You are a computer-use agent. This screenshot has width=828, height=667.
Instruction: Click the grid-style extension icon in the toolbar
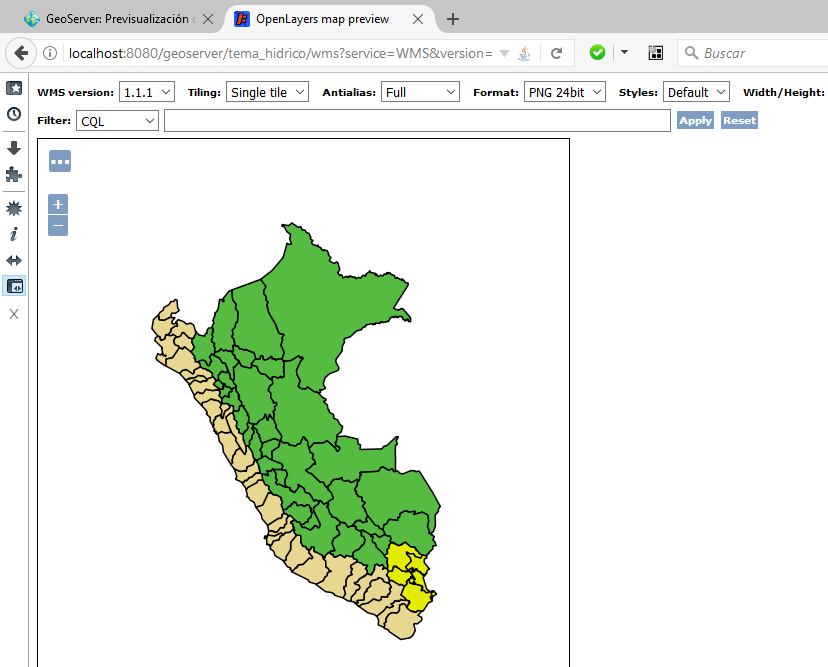pyautogui.click(x=655, y=52)
